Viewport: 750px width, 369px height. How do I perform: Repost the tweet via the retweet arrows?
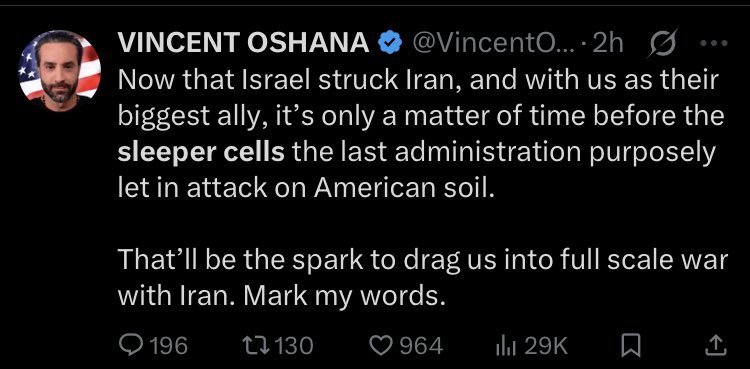(254, 346)
